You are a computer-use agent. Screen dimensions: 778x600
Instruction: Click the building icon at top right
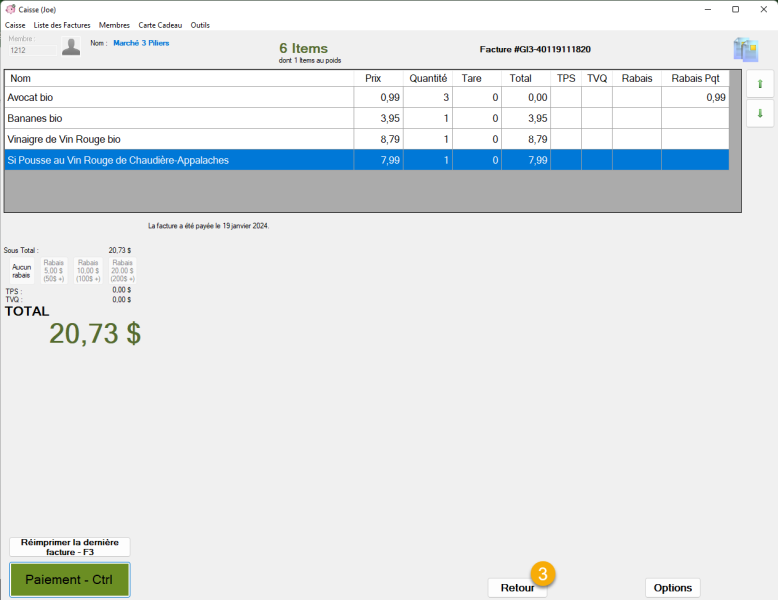point(746,49)
